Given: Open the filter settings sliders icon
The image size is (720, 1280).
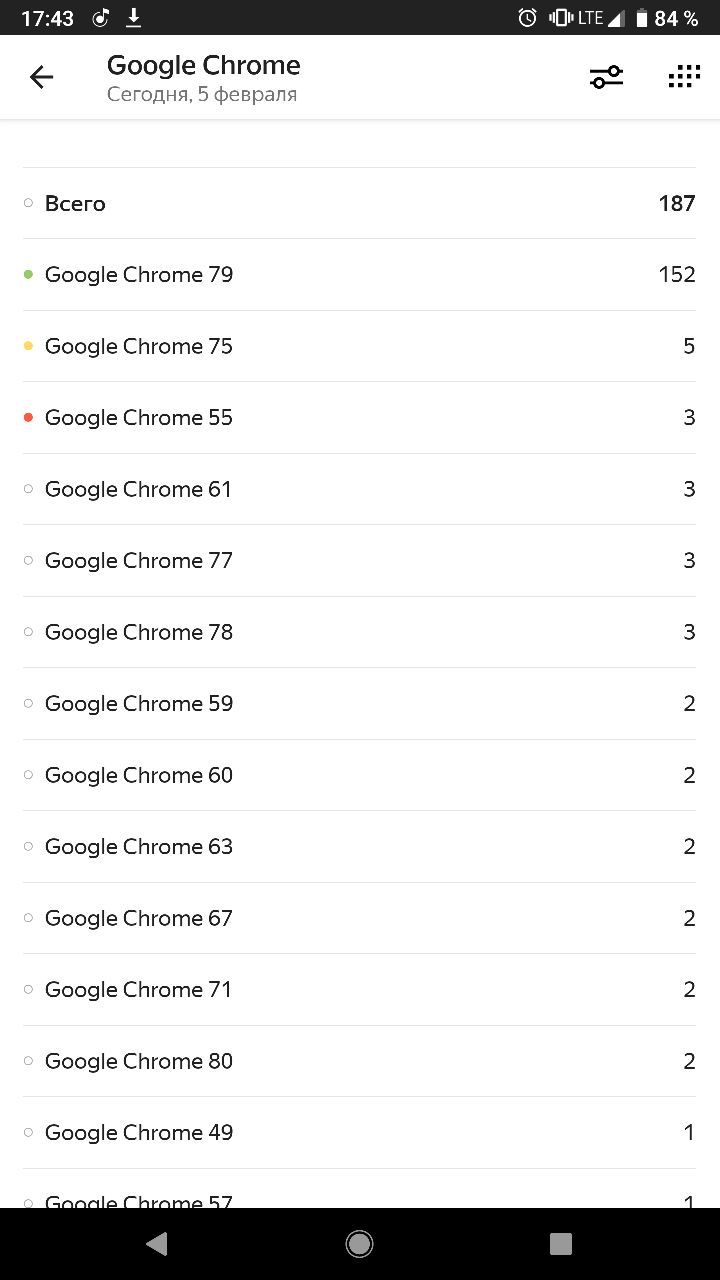Looking at the screenshot, I should pyautogui.click(x=606, y=77).
